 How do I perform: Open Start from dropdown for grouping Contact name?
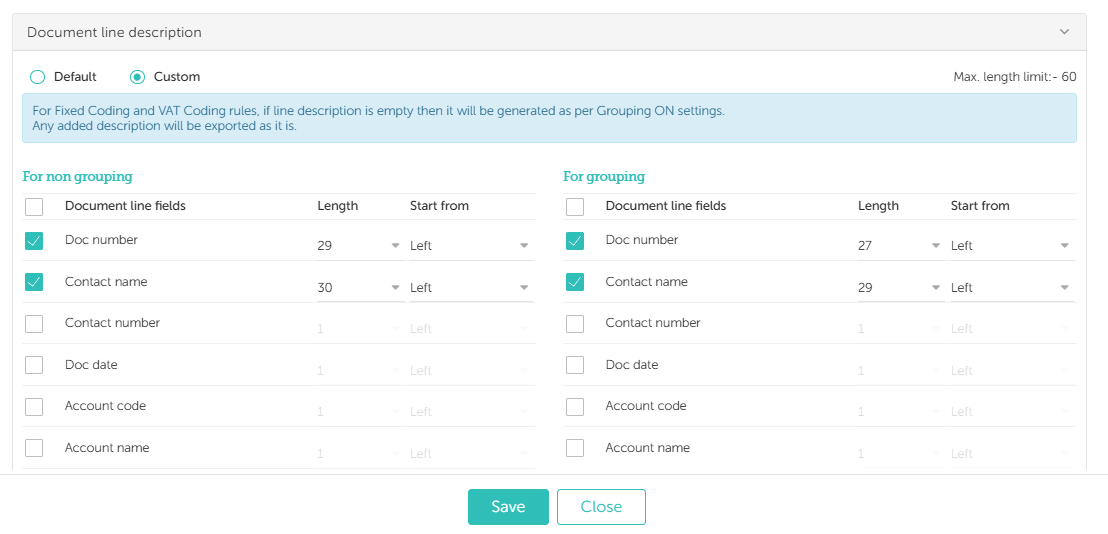click(x=1010, y=288)
